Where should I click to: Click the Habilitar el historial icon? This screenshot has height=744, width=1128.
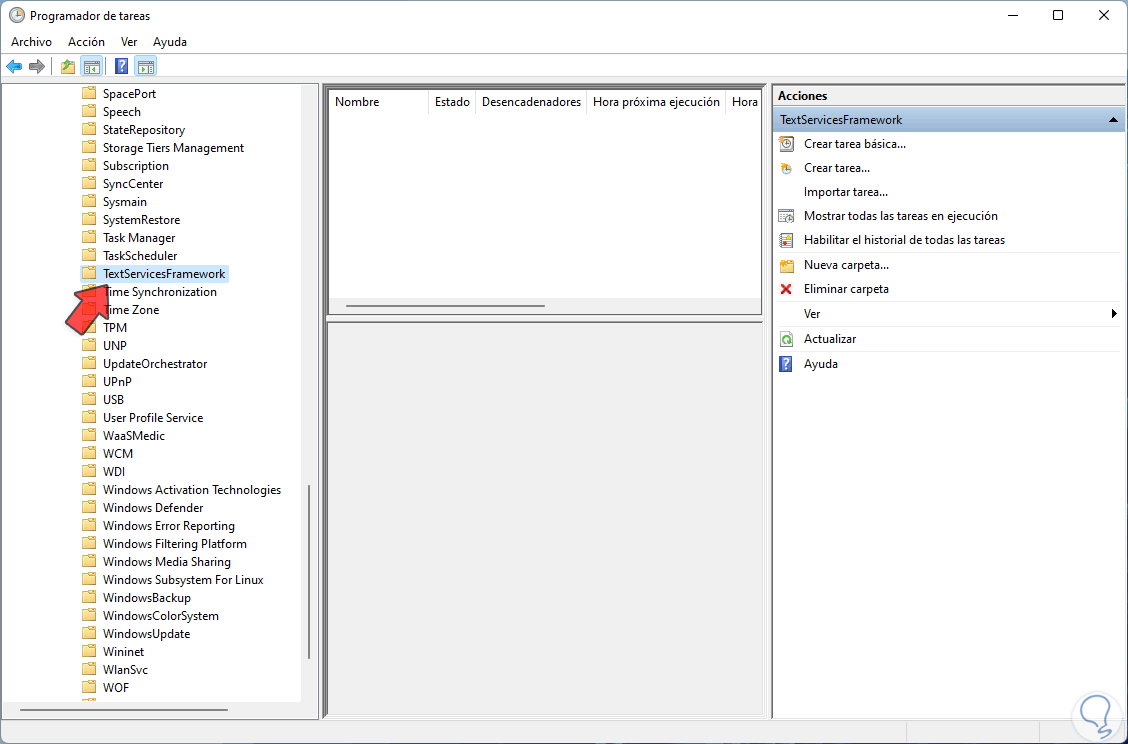pos(786,240)
